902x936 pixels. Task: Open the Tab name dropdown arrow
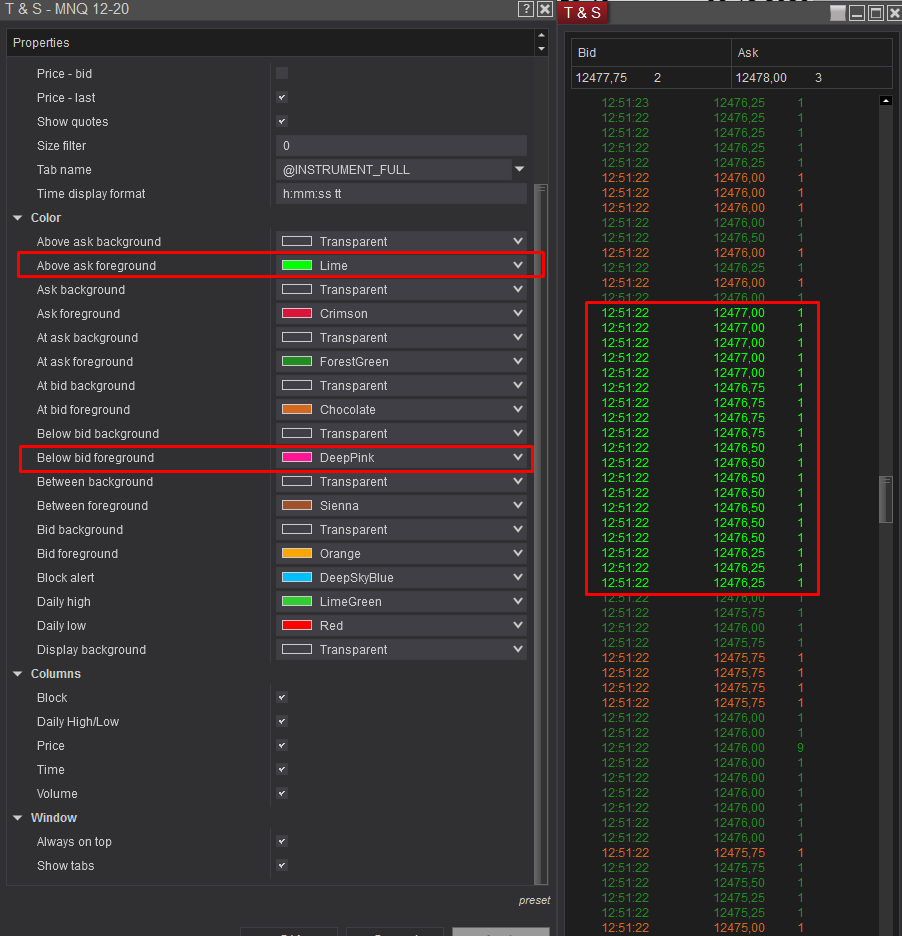(x=519, y=170)
